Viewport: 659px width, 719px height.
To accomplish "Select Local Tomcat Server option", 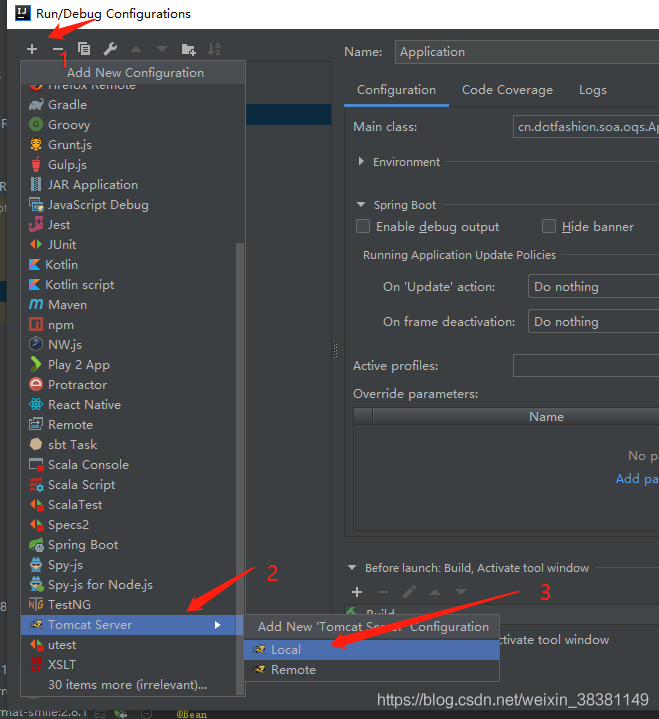I will (371, 650).
